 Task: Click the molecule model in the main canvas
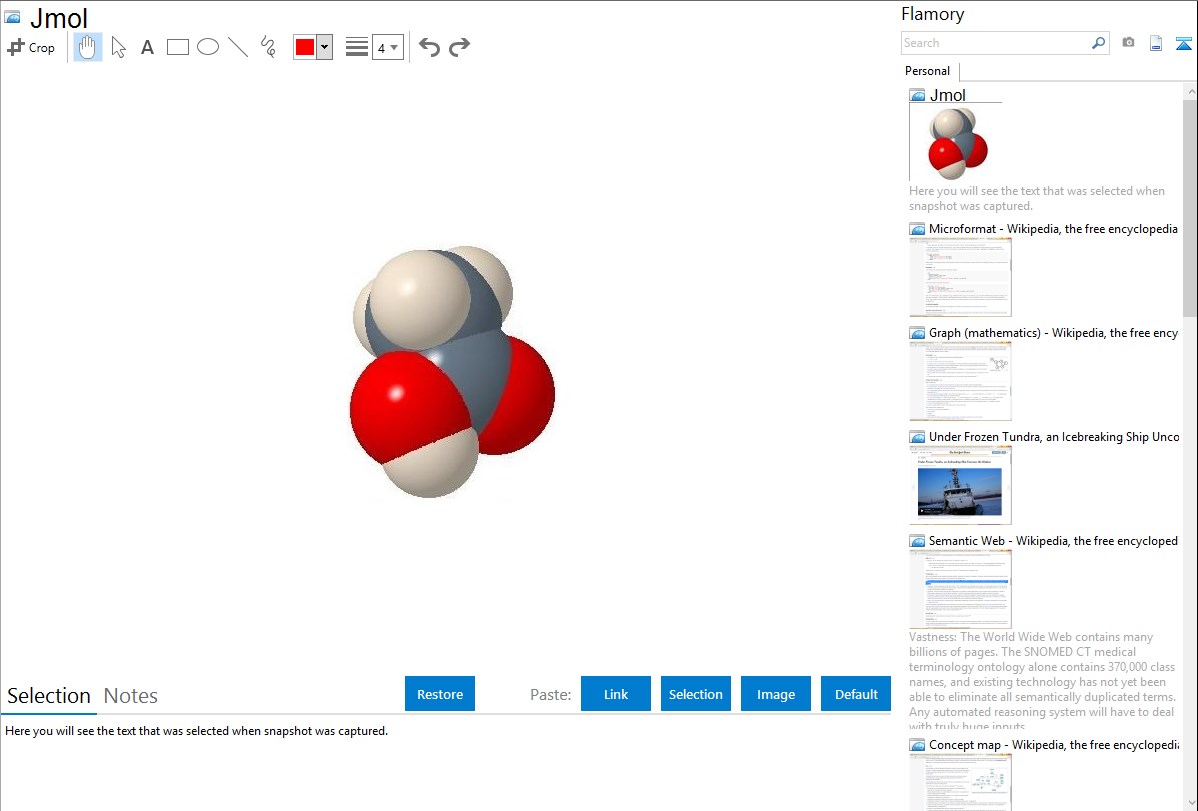point(451,372)
